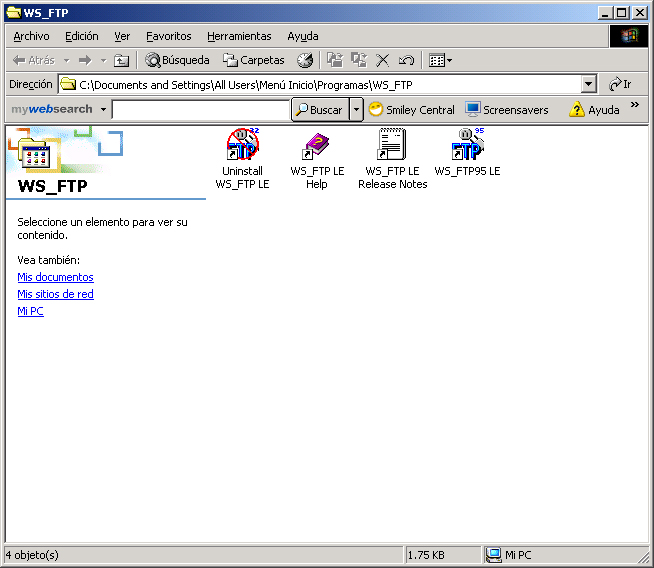This screenshot has height=568, width=654.
Task: Close the WS_FTP window
Action: coord(639,13)
